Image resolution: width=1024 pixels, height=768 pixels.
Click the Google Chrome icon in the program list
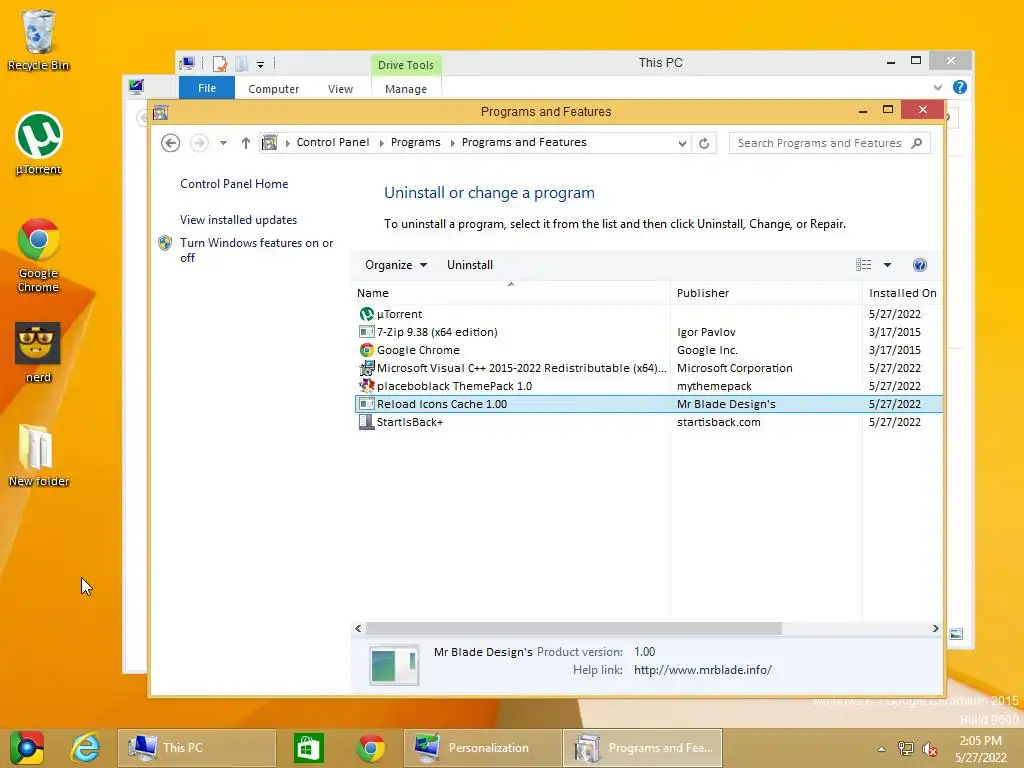(366, 350)
